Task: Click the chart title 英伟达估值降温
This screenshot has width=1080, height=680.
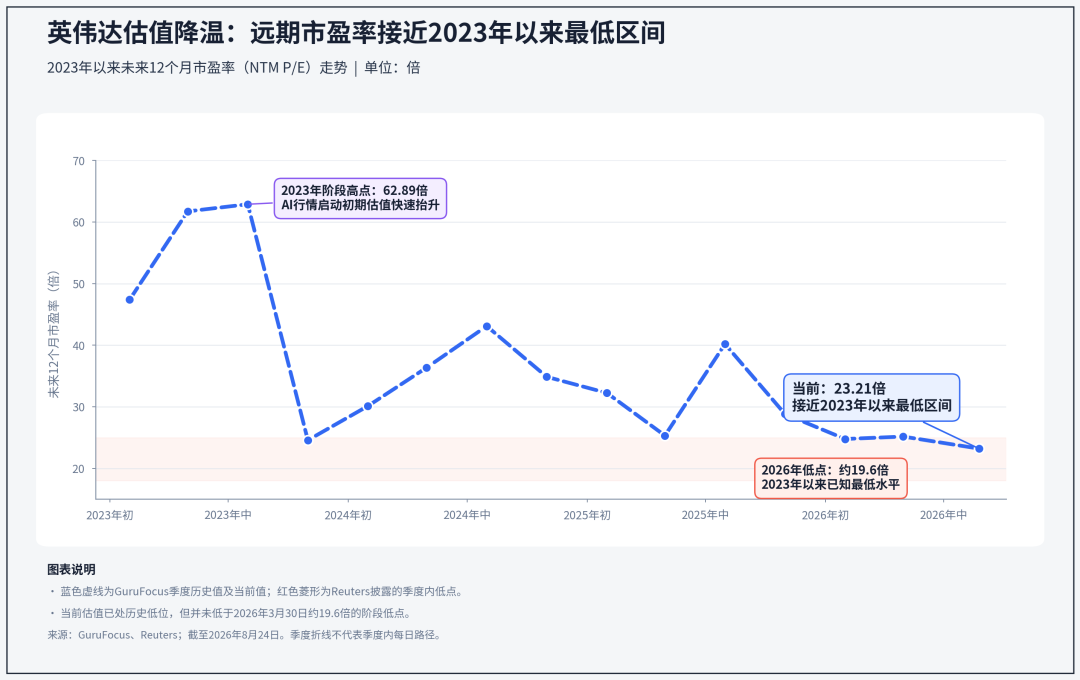Action: pyautogui.click(x=356, y=32)
